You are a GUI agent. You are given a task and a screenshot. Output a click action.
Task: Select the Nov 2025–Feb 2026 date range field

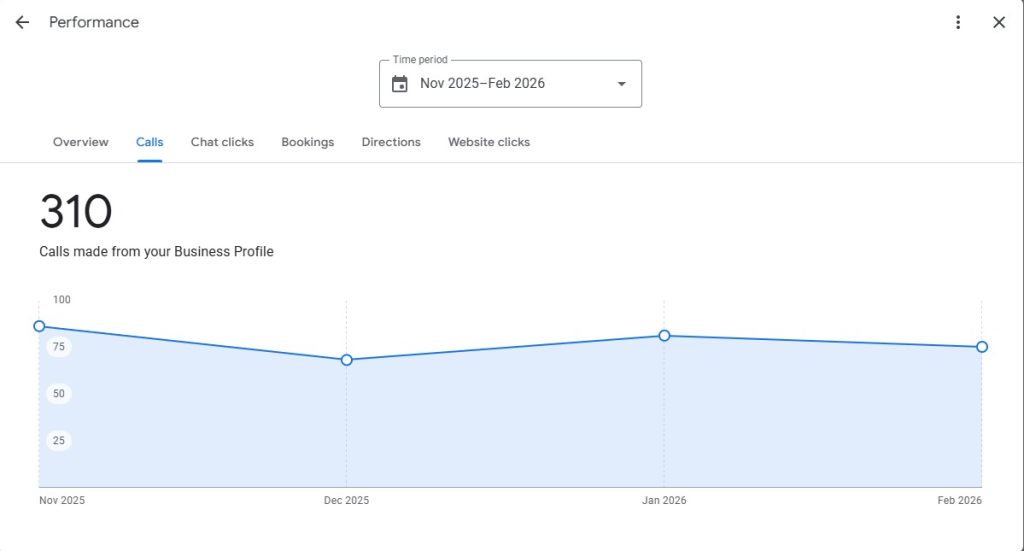tap(483, 84)
